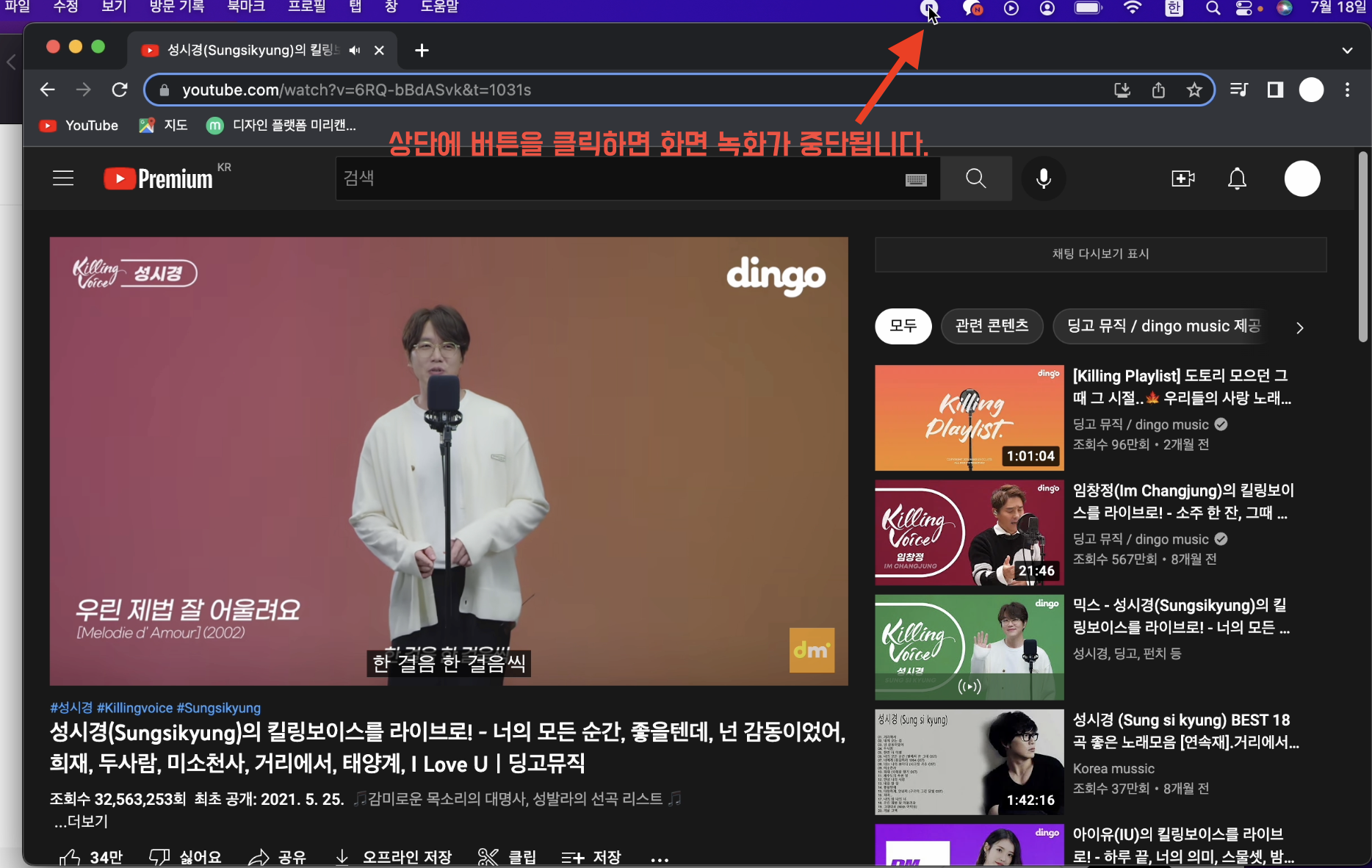The image size is (1372, 868).
Task: Click the magnifier search button
Action: (976, 178)
